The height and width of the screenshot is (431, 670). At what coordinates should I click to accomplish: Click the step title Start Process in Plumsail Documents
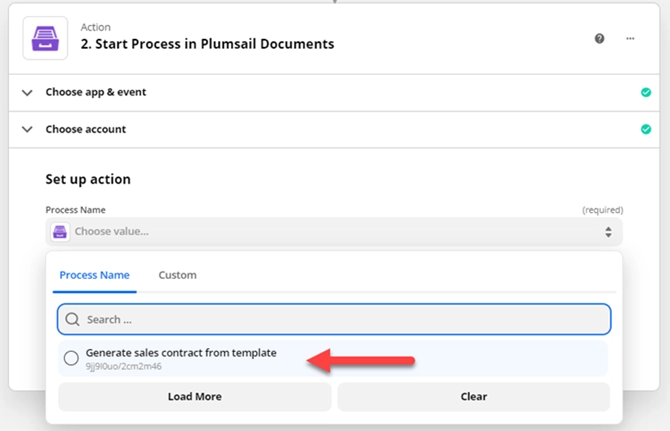pyautogui.click(x=207, y=44)
